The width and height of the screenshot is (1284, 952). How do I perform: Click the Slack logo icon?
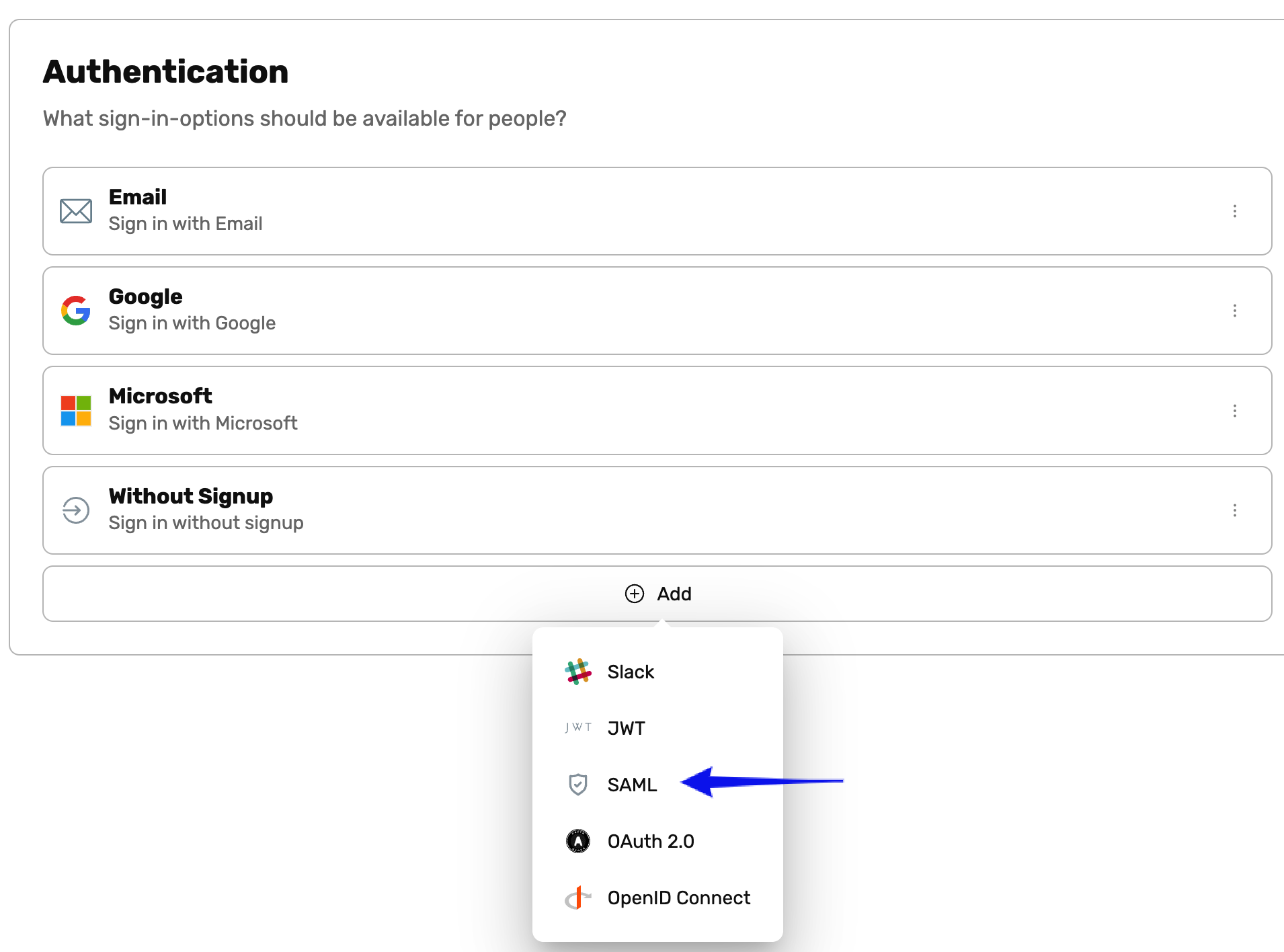tap(577, 672)
